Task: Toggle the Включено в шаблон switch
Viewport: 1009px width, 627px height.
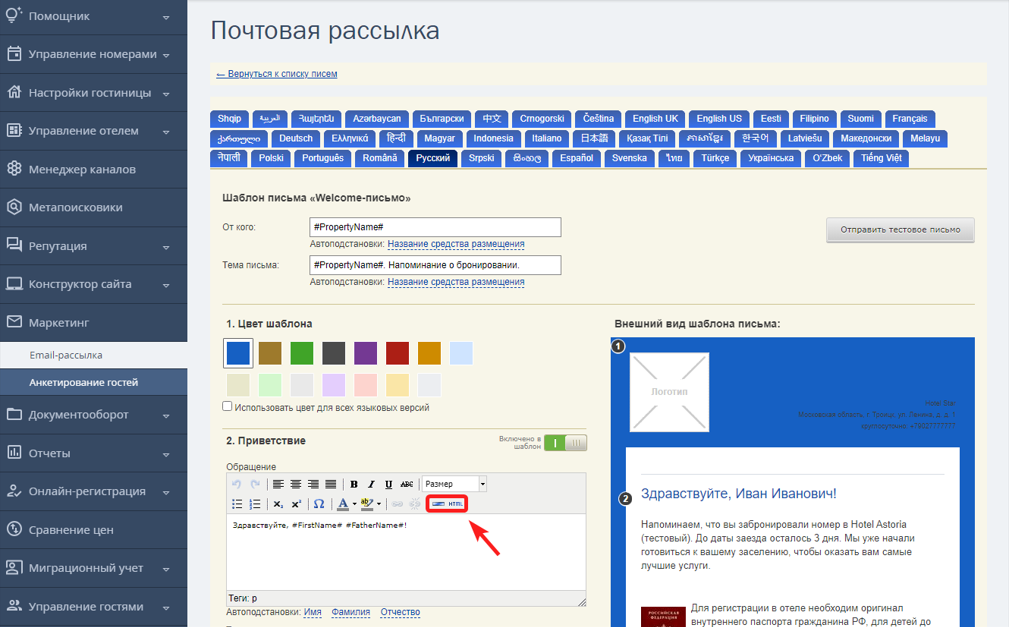Action: click(x=565, y=443)
